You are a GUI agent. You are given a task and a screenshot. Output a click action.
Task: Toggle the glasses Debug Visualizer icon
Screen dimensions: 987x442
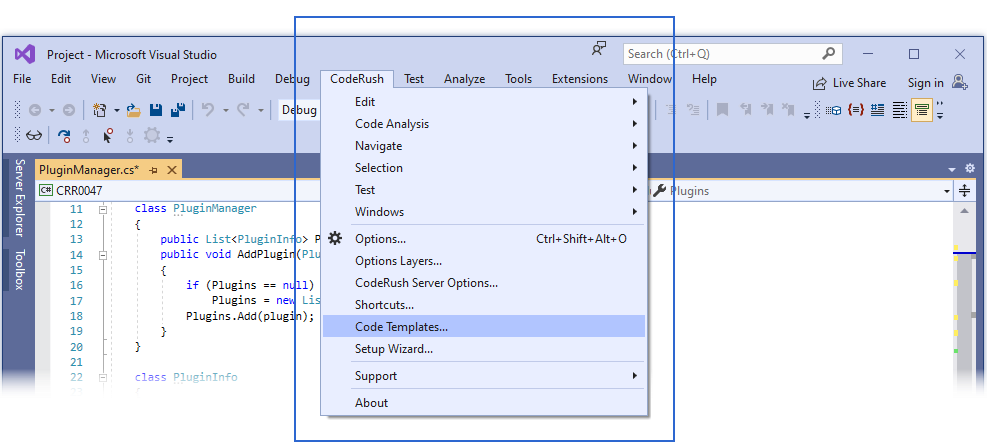[34, 135]
